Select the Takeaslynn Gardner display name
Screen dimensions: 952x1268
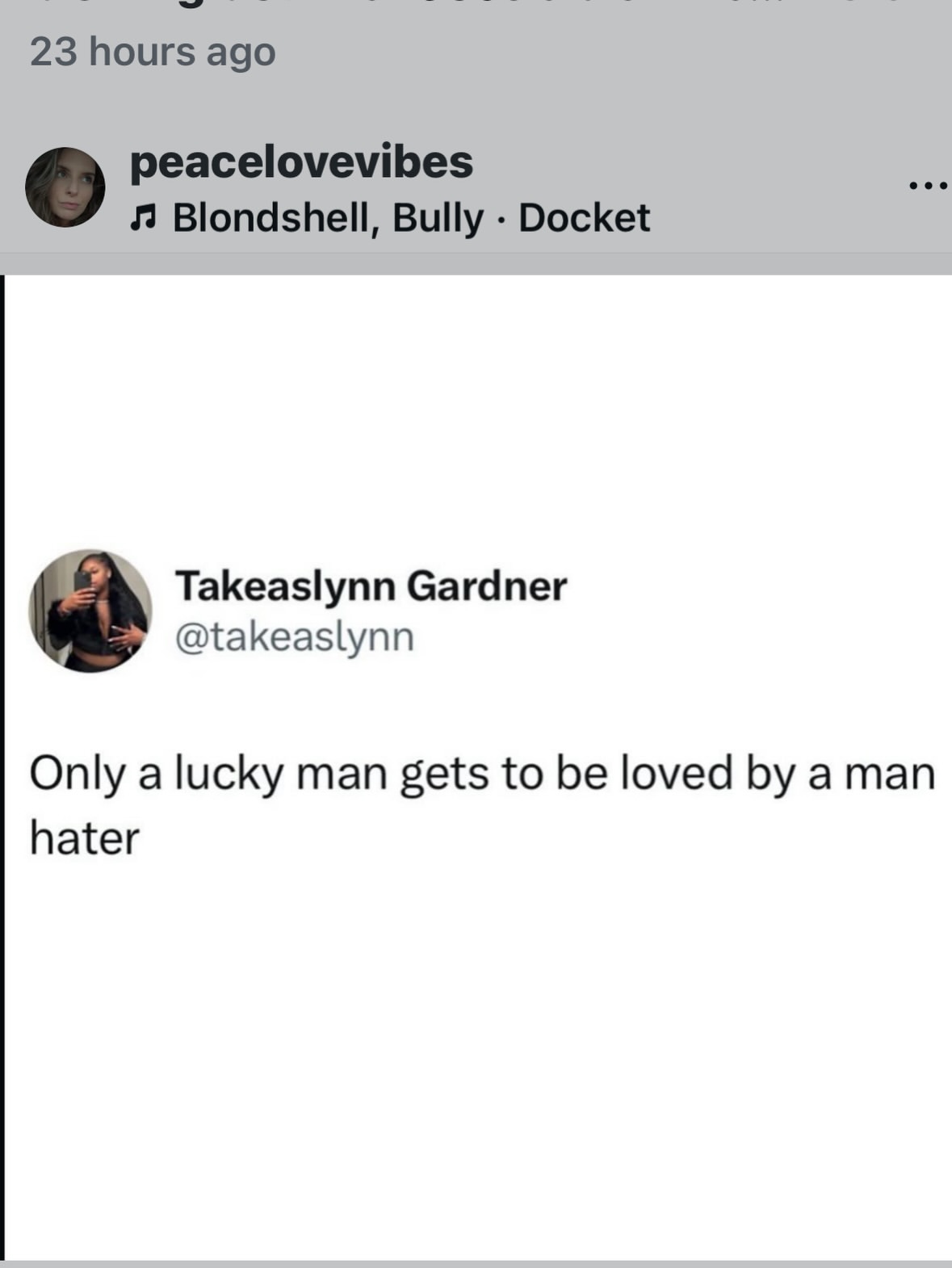pos(371,586)
